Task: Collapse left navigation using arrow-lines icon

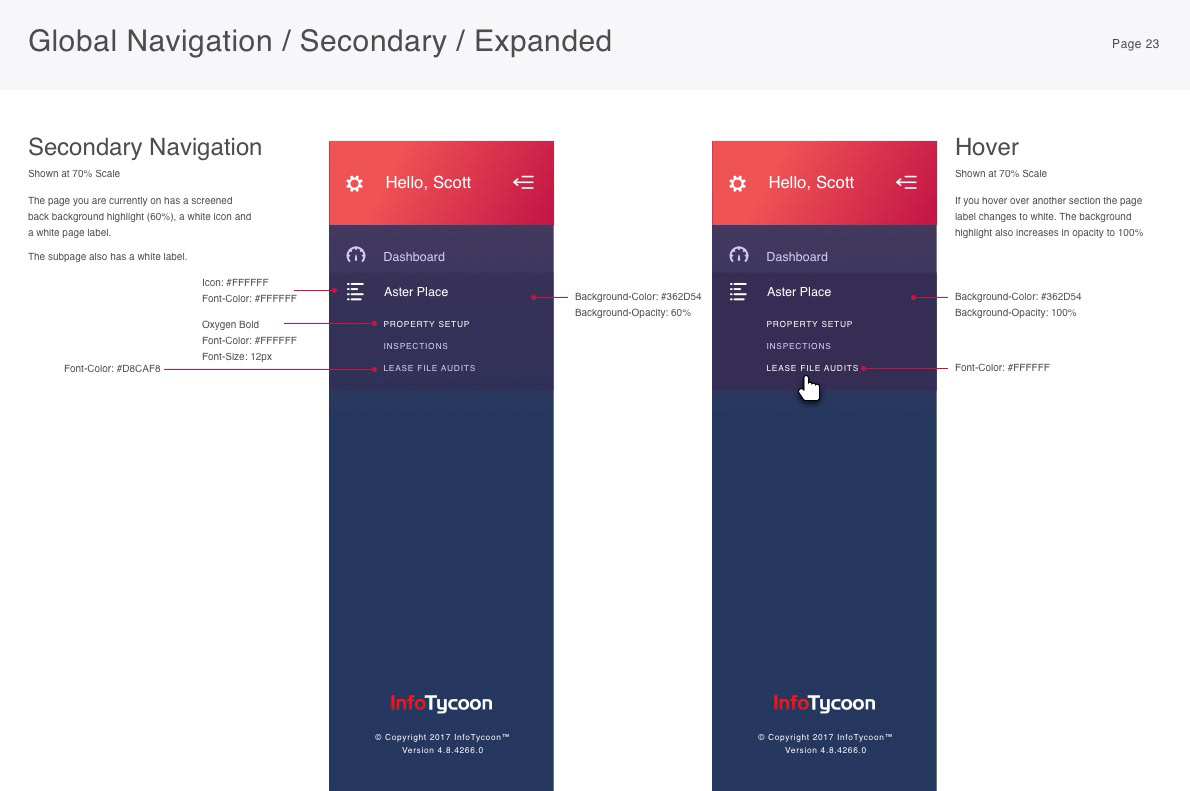Action: [x=523, y=182]
